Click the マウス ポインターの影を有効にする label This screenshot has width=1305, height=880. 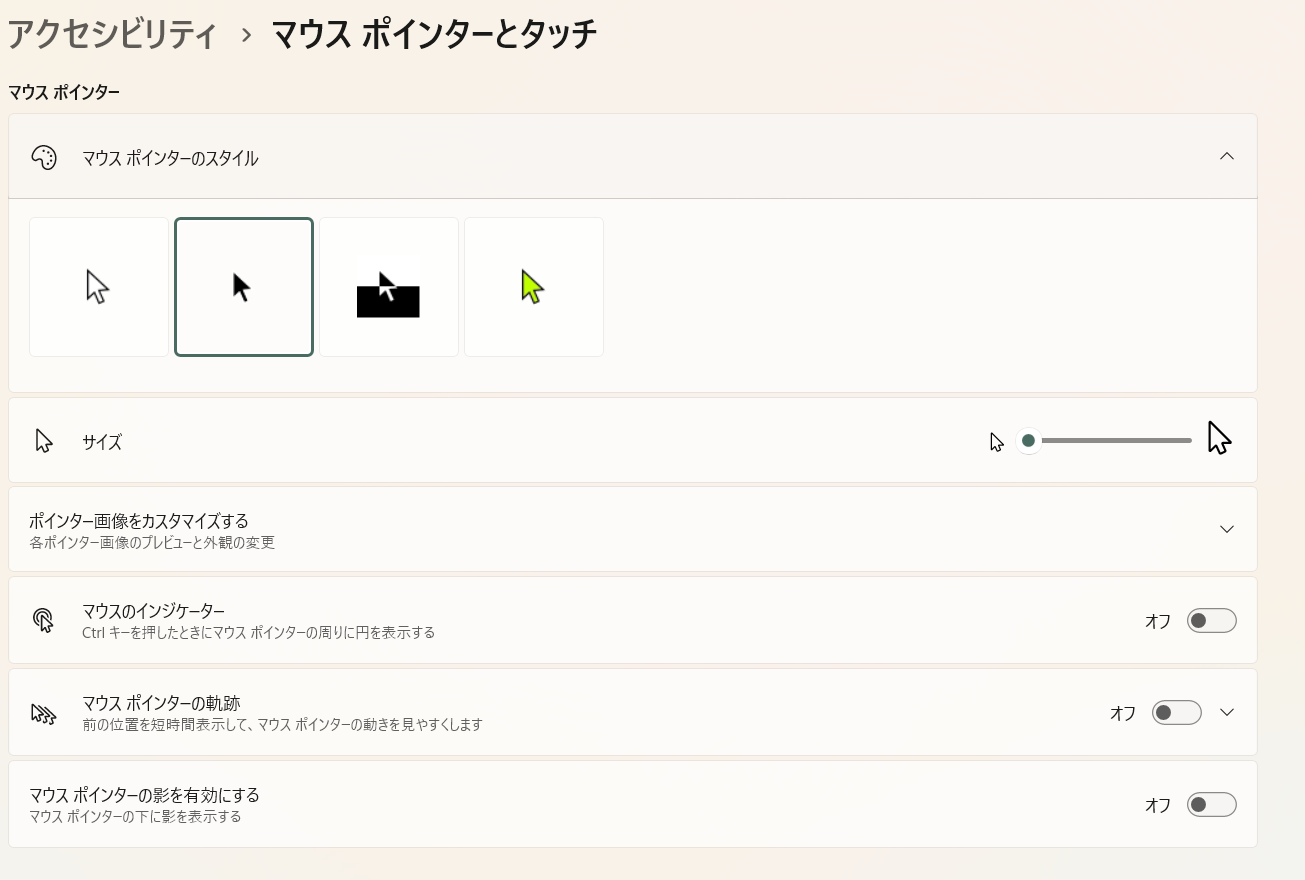(144, 795)
